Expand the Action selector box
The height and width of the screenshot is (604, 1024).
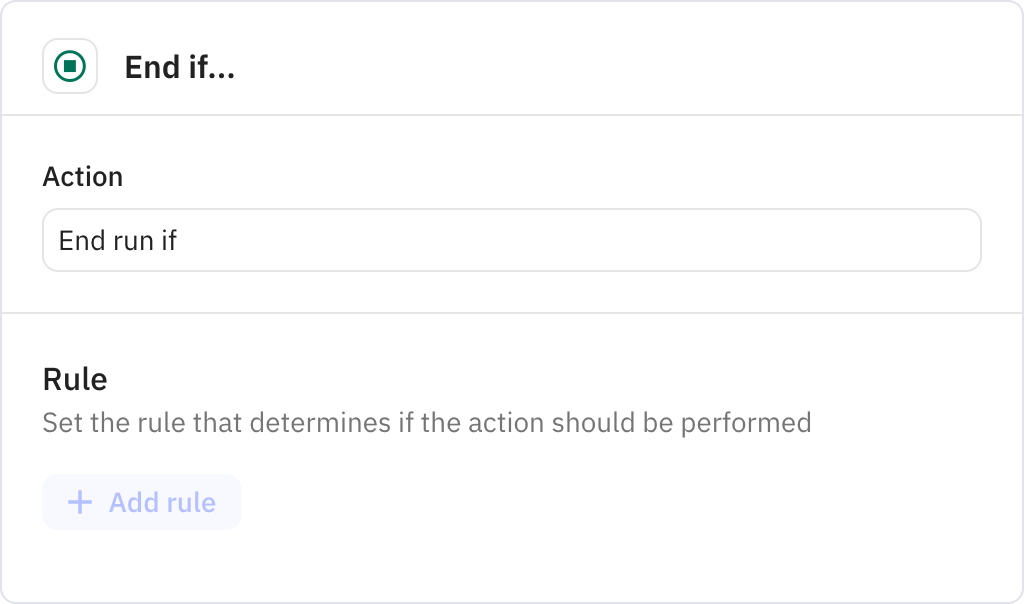511,240
